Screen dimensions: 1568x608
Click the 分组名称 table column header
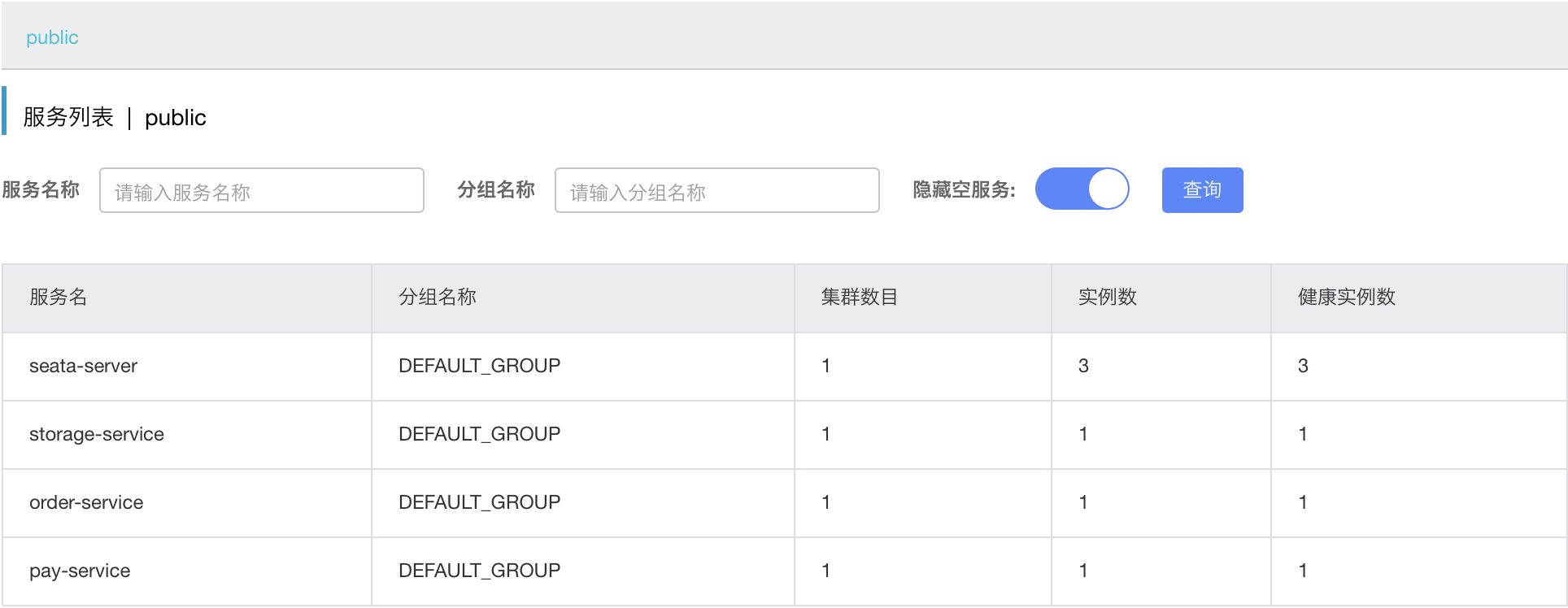pyautogui.click(x=438, y=297)
